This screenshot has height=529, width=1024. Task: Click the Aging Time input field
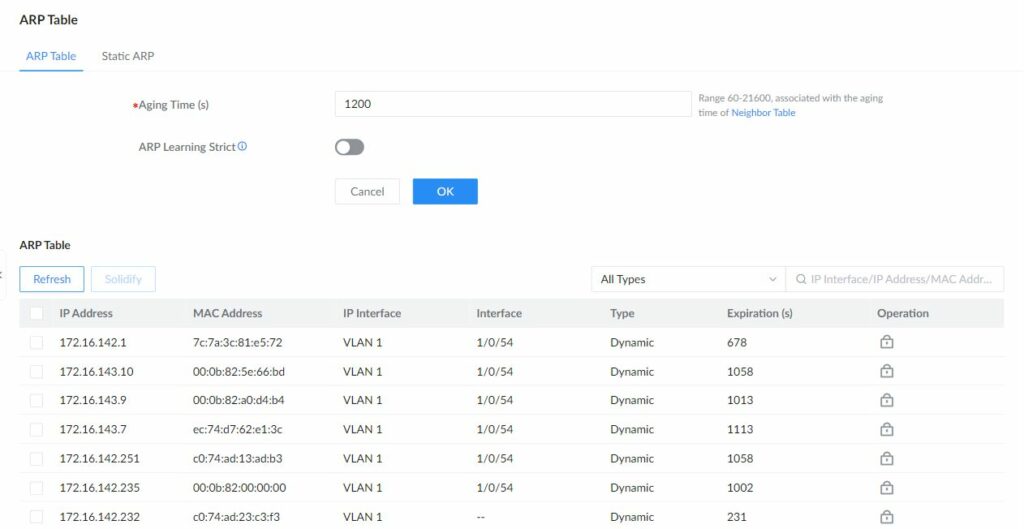[513, 104]
